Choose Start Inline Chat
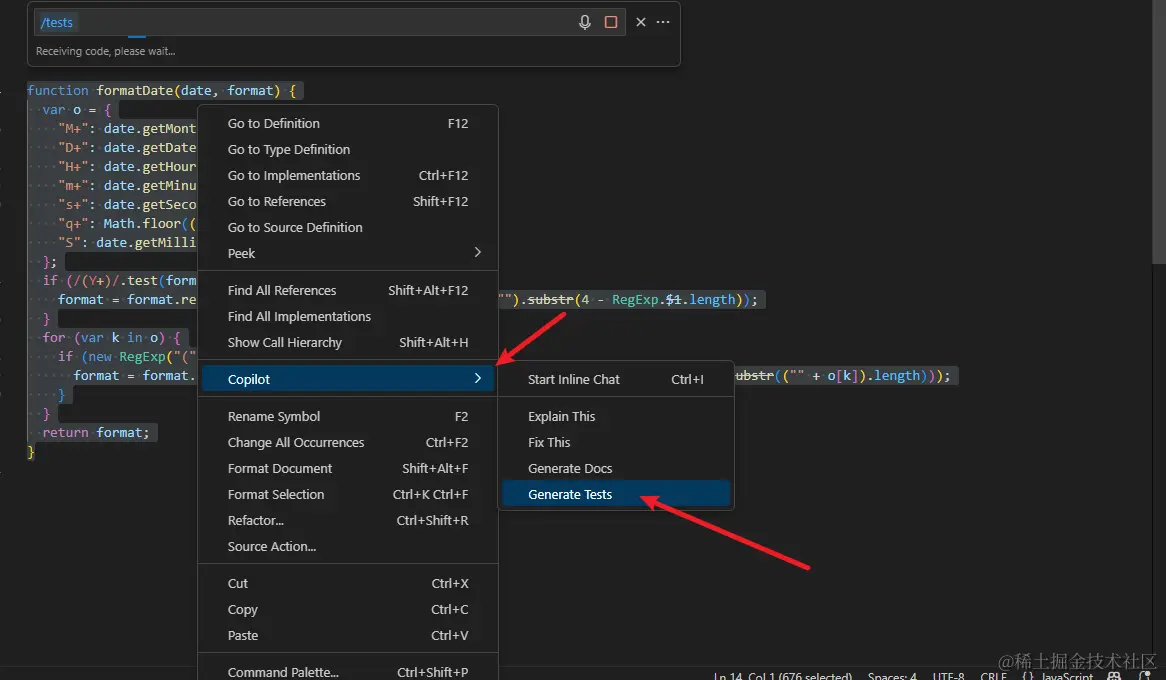The height and width of the screenshot is (680, 1166). pos(616,379)
